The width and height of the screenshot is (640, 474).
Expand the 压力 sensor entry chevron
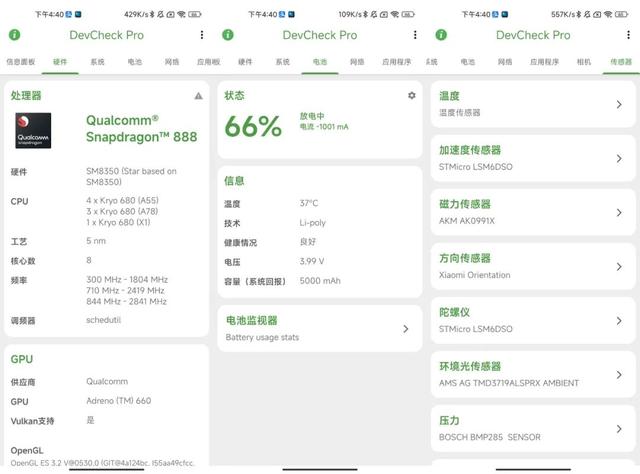(x=619, y=429)
